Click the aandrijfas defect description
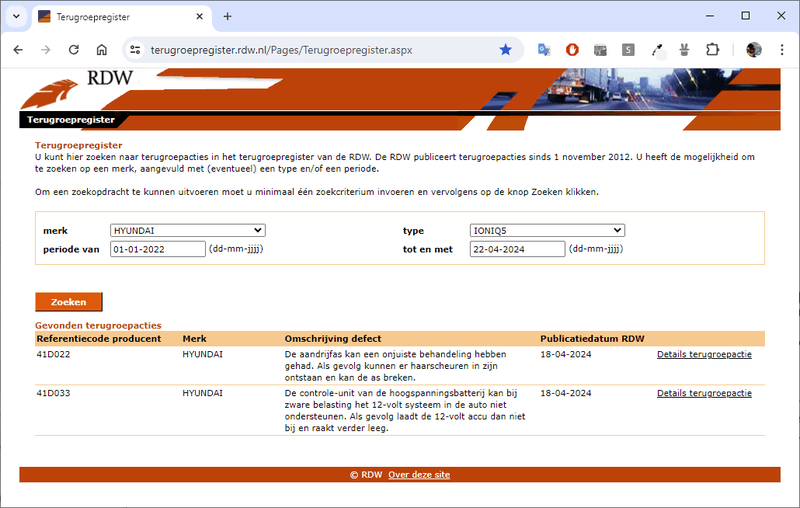Image resolution: width=800 pixels, height=508 pixels. [395, 366]
